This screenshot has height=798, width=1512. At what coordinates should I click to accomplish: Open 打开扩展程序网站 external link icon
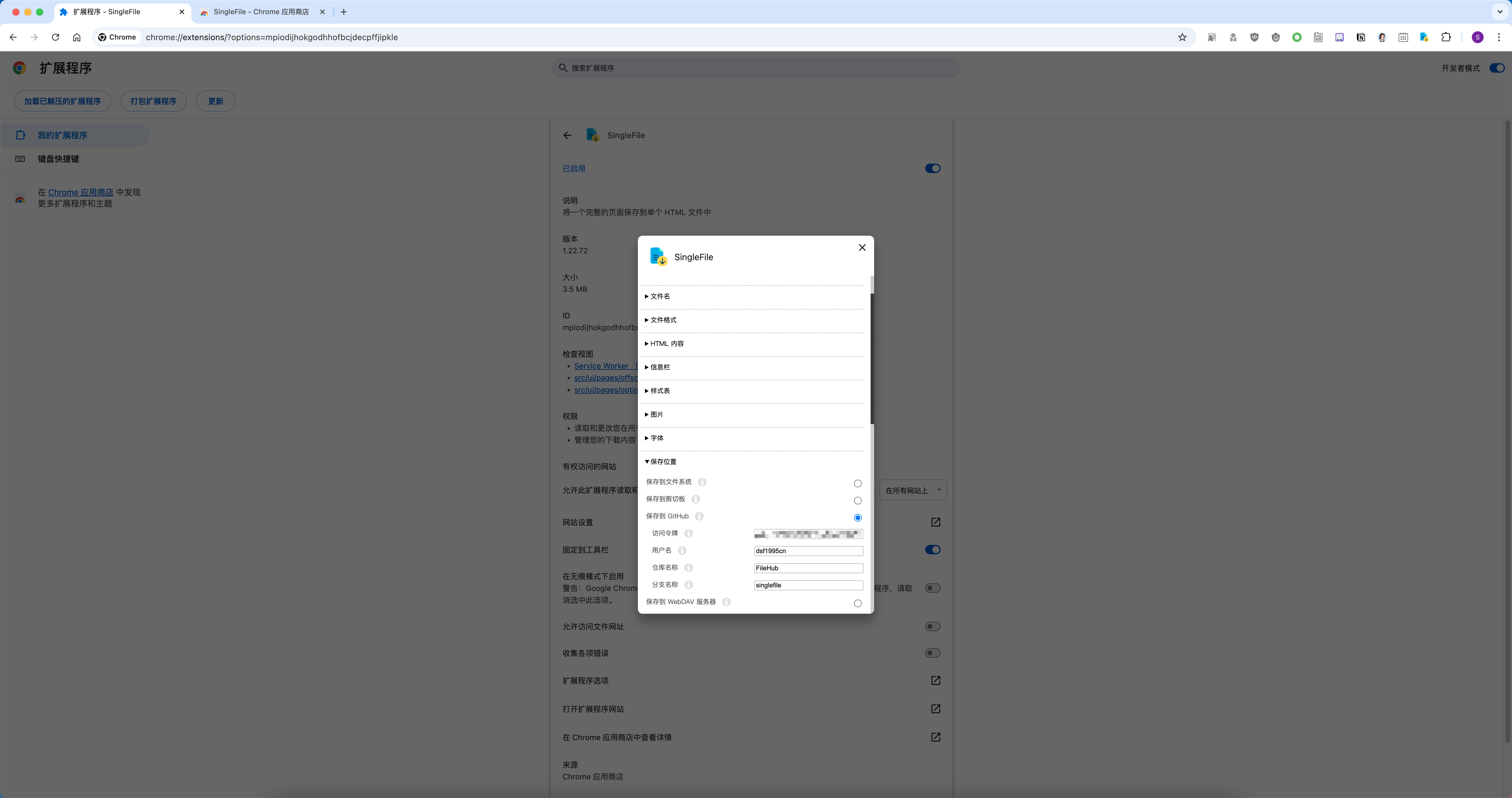936,709
